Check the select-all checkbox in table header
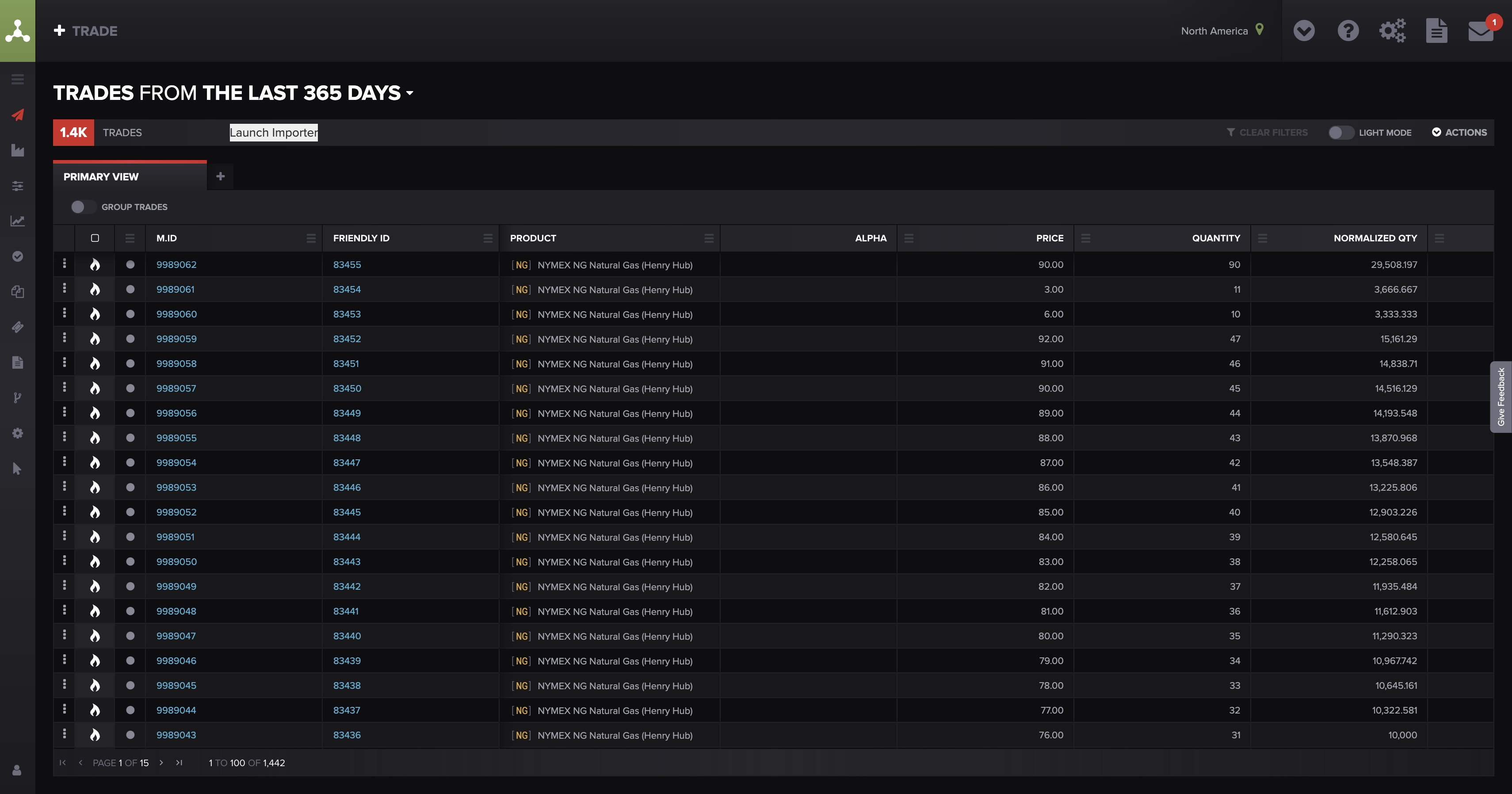The width and height of the screenshot is (1512, 794). click(95, 238)
